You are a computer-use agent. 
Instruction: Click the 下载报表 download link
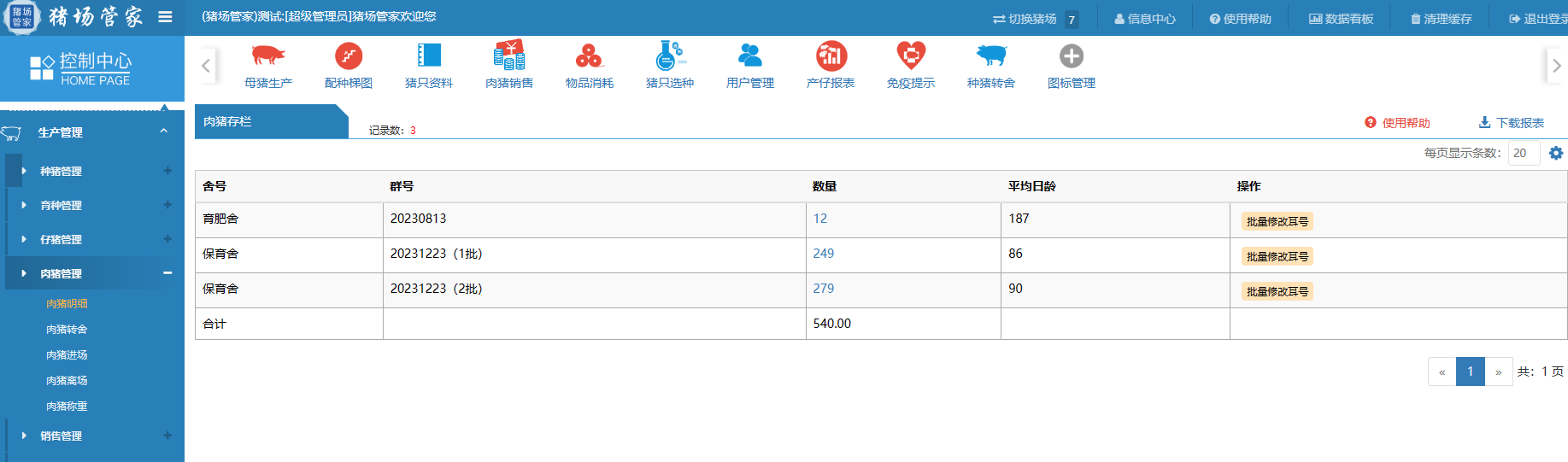coord(1512,123)
